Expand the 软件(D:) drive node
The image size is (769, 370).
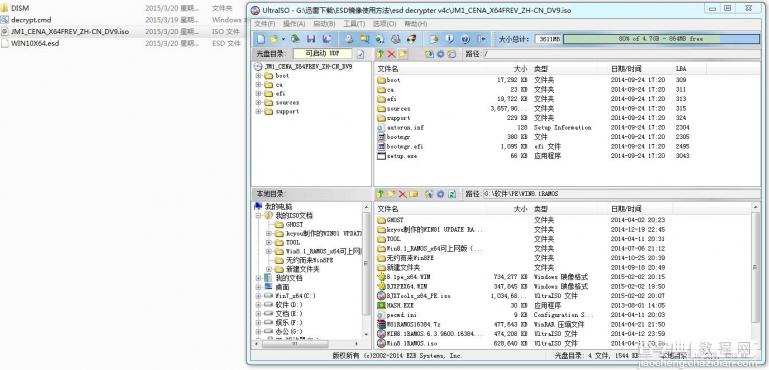[258, 305]
